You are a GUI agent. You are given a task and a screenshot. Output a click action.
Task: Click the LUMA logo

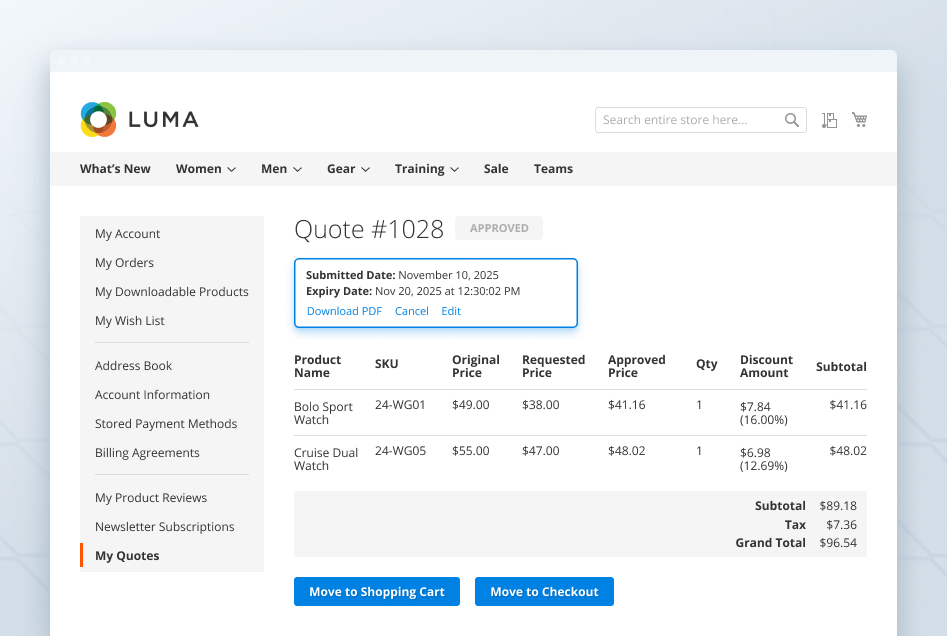click(x=139, y=119)
